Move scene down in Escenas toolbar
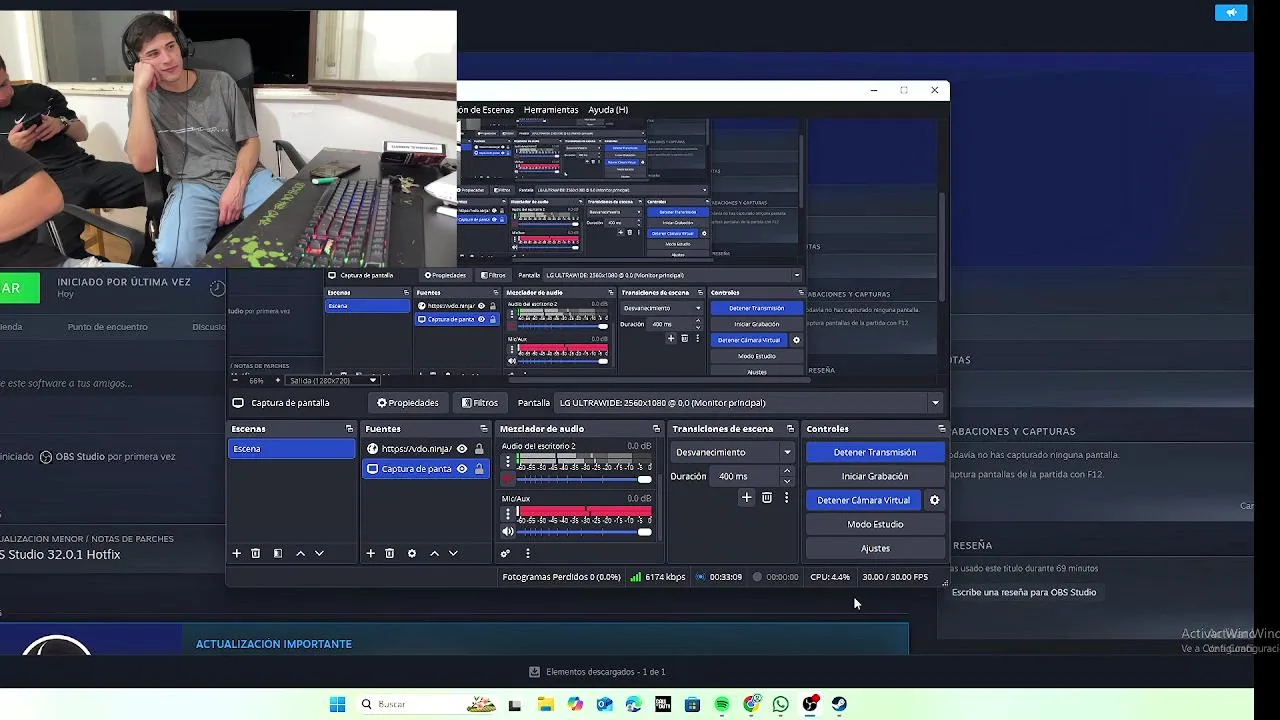 [319, 553]
